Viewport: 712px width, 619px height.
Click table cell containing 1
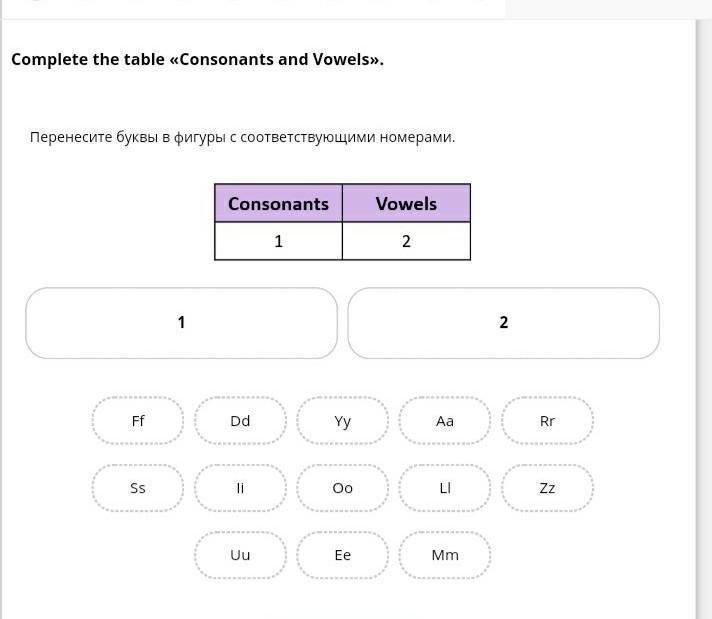278,241
